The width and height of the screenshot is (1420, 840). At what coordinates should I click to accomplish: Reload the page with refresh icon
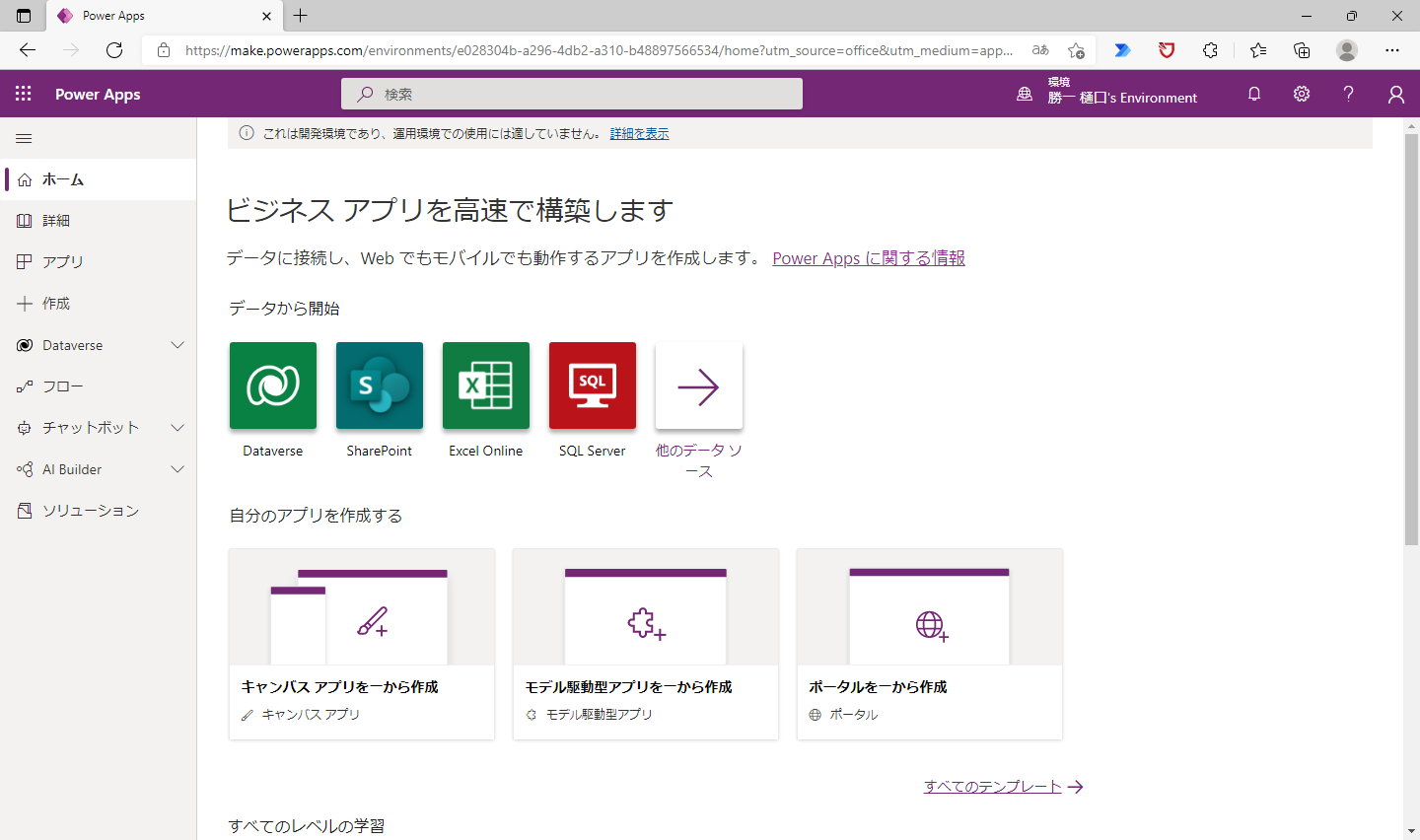(x=114, y=50)
